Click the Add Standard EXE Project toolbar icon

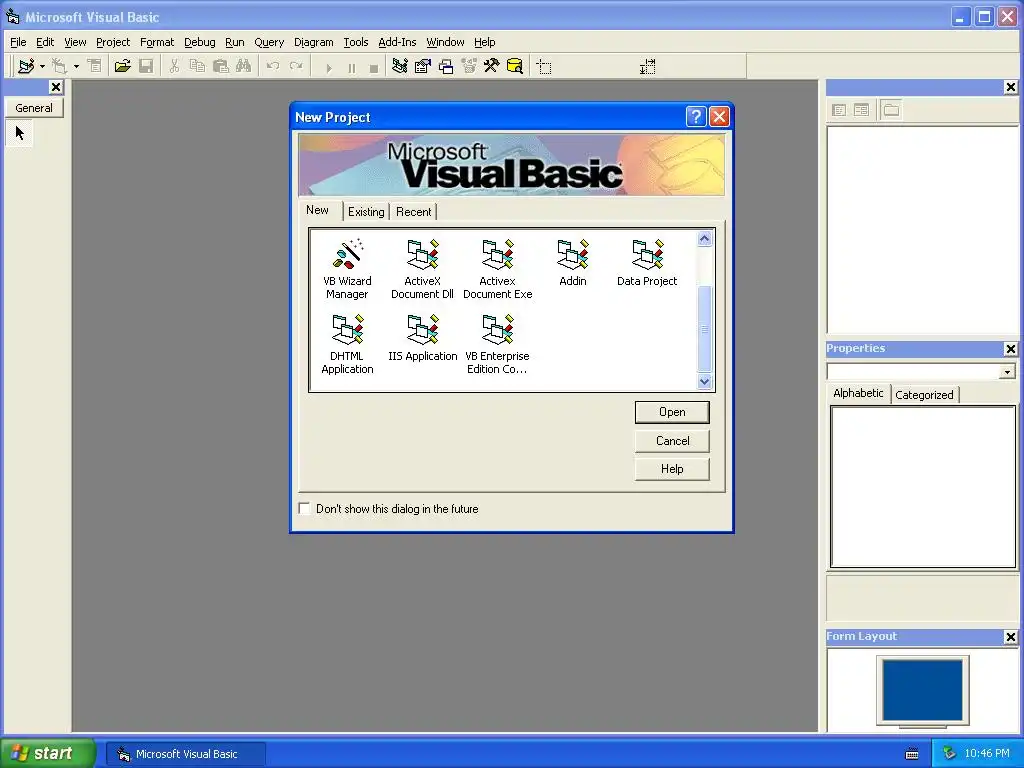point(26,66)
